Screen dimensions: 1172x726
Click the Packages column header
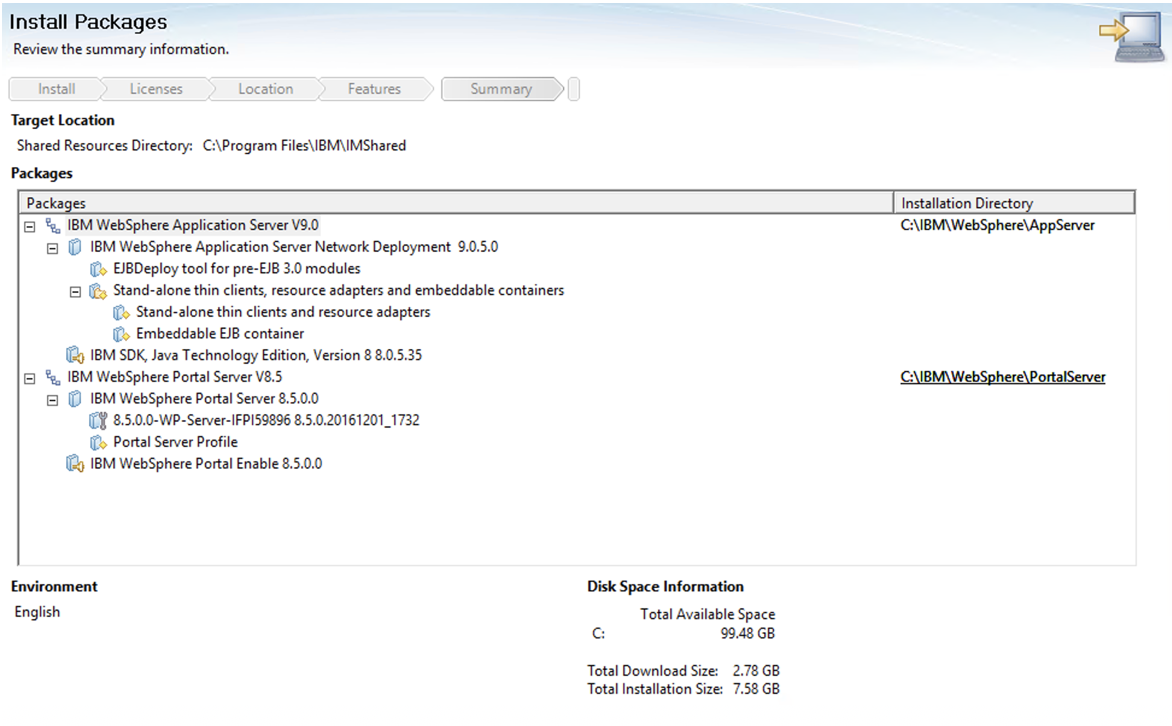pos(456,203)
